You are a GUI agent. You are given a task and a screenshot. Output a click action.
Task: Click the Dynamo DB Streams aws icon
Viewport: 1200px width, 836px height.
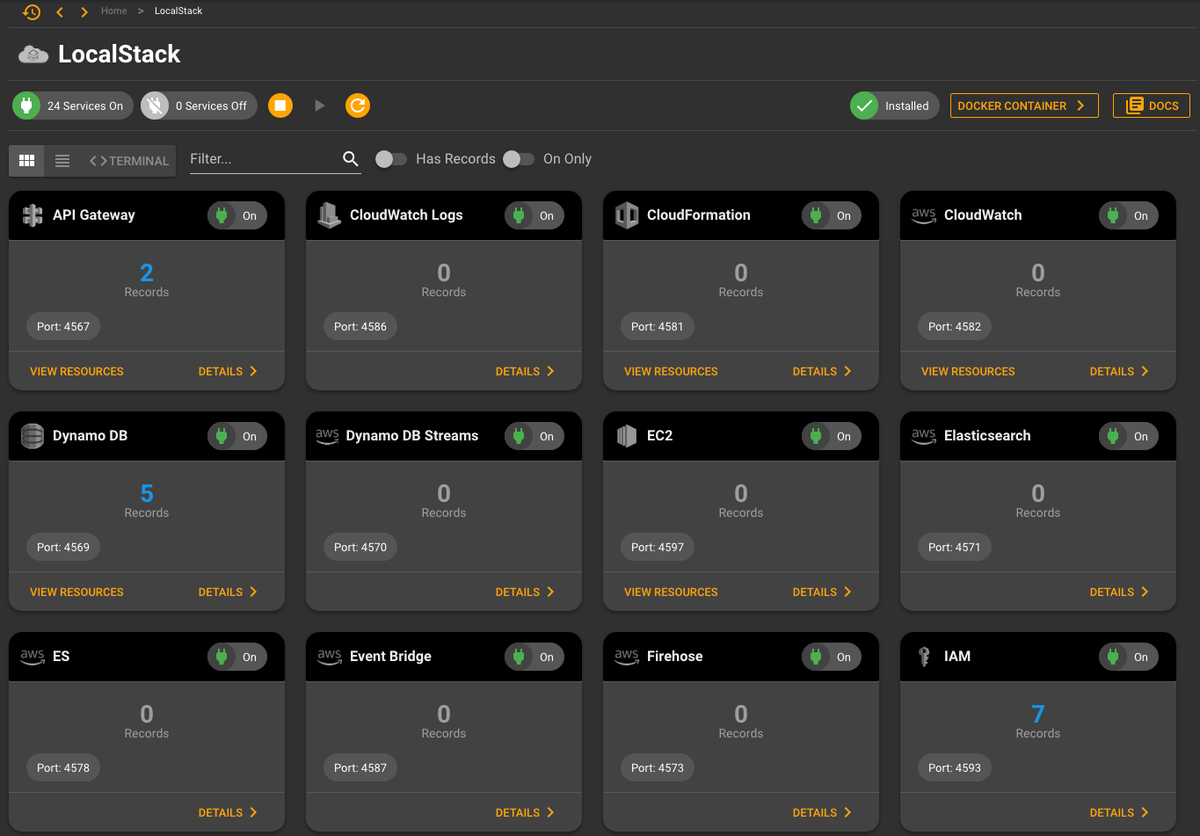pos(327,436)
